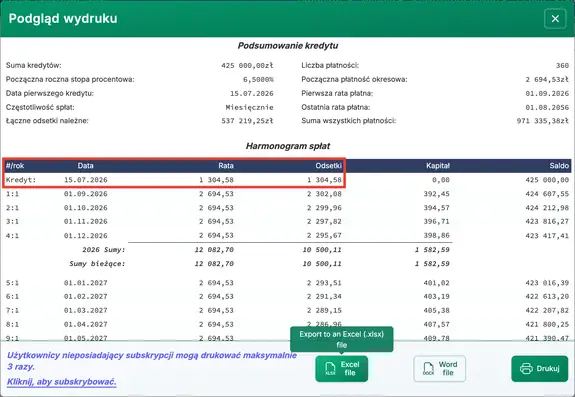This screenshot has height=397, width=575.
Task: Click the value '971 335,38zł'
Action: click(x=543, y=121)
